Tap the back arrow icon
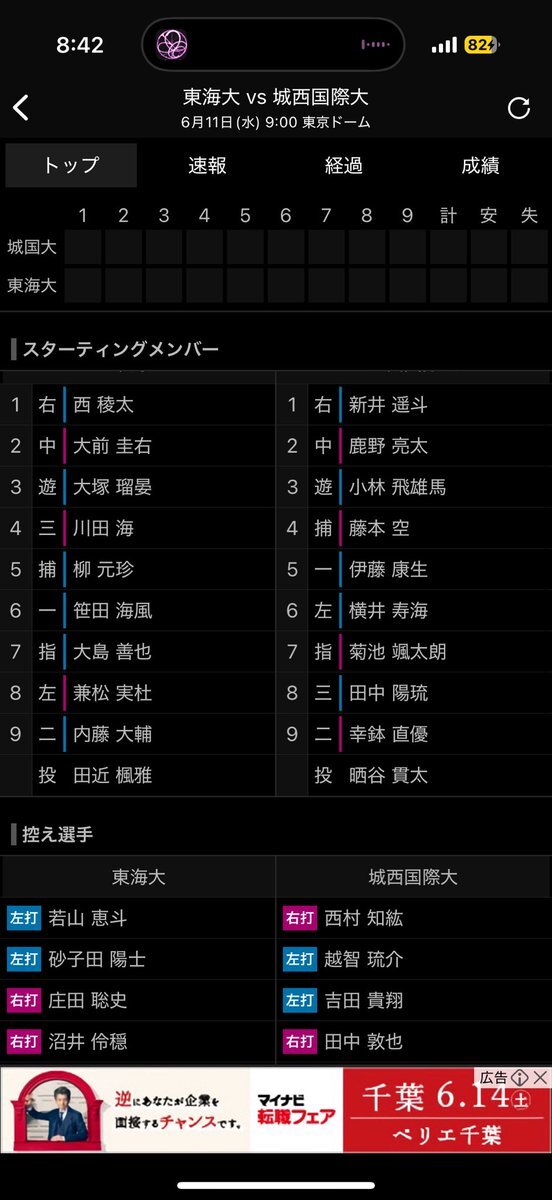The height and width of the screenshot is (1200, 552). [21, 108]
